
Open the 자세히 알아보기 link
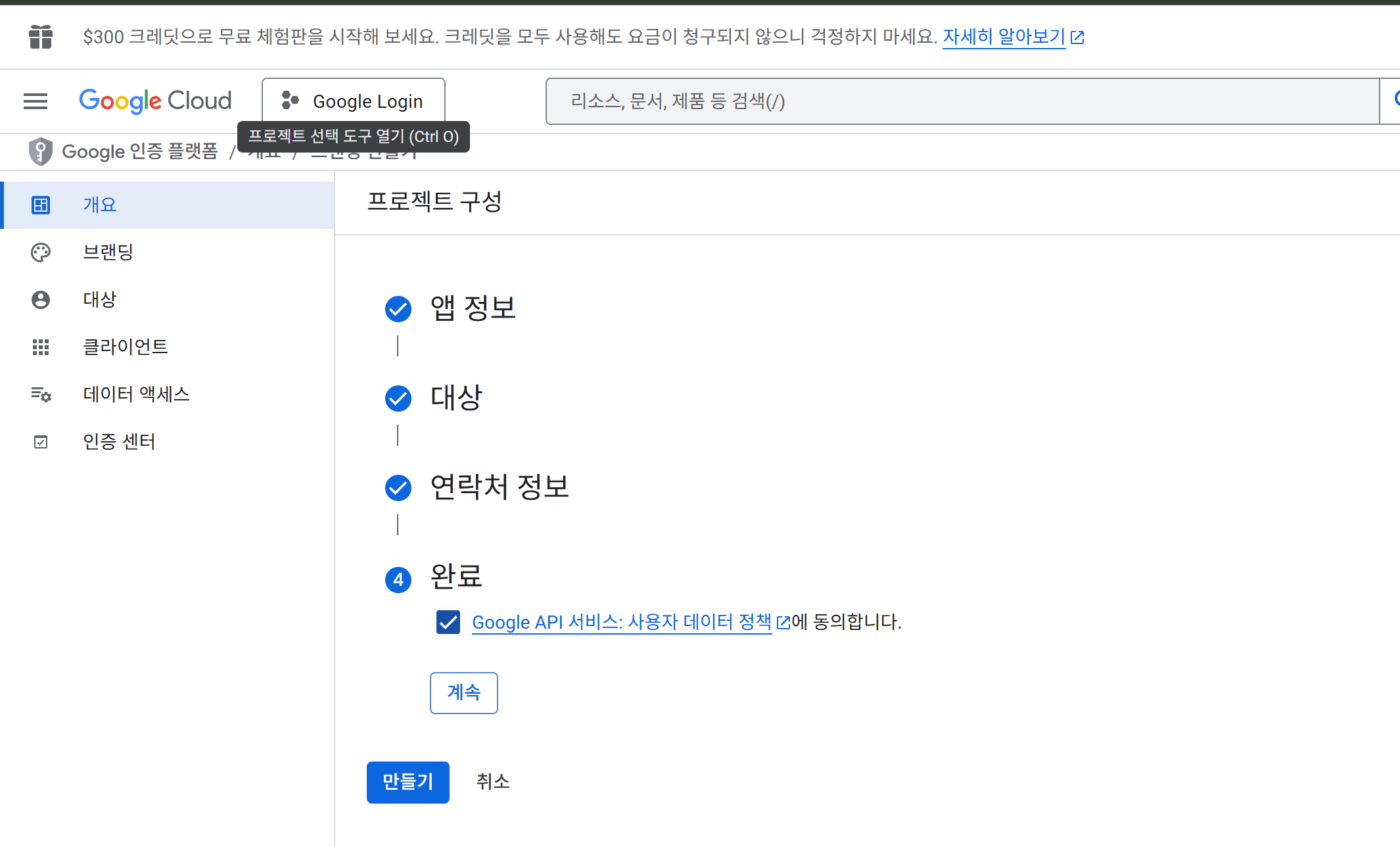coord(1004,37)
